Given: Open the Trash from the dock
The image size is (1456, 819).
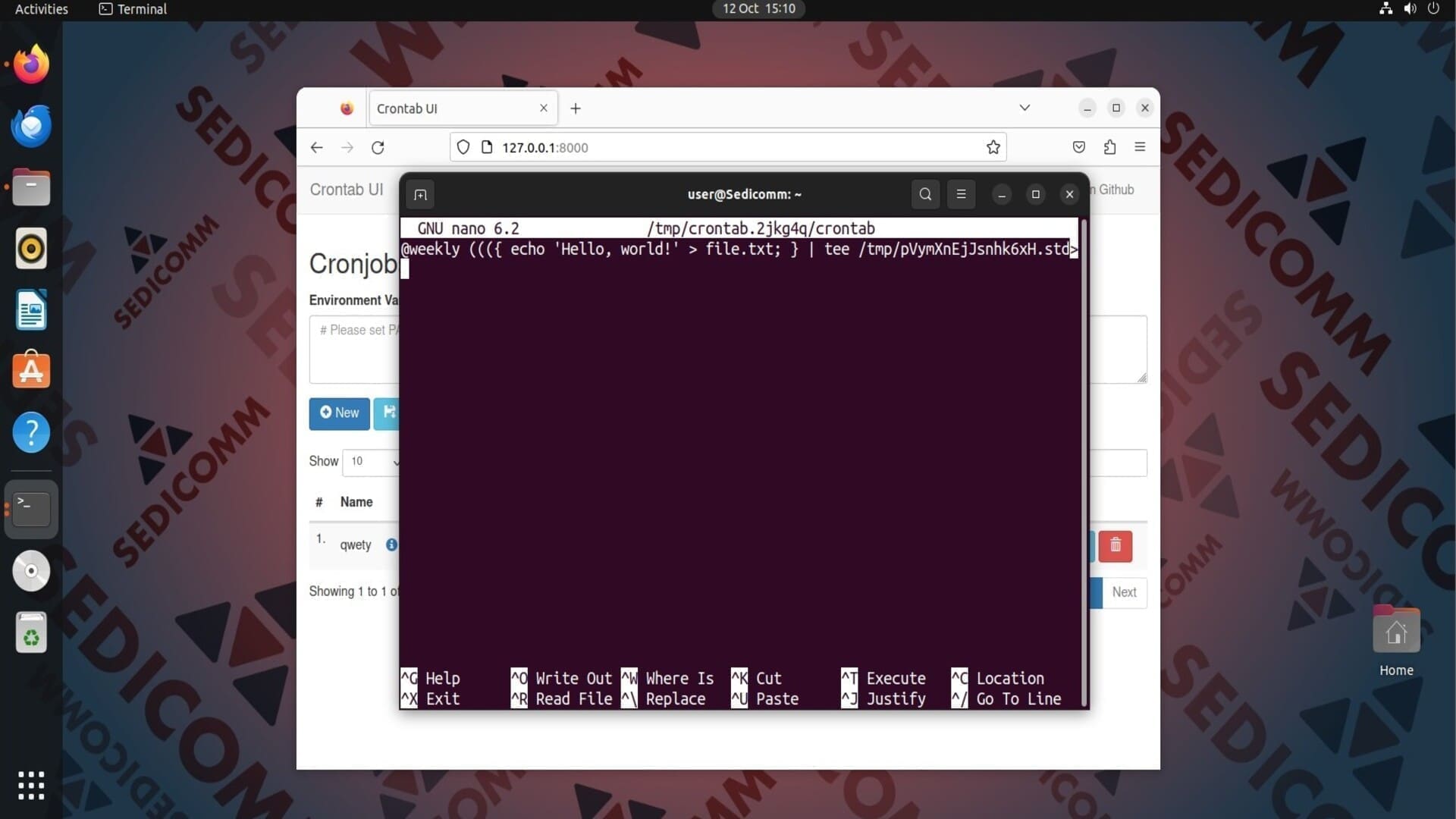Looking at the screenshot, I should [x=31, y=632].
